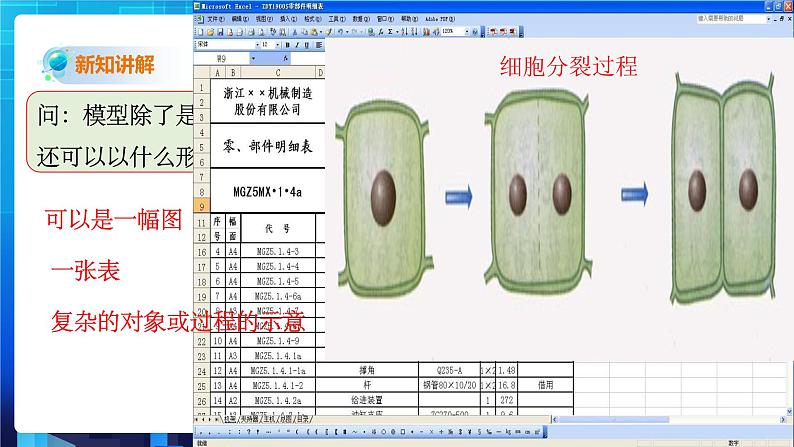Click the Name Box showing W9
Screen dimensions: 794x447
click(221, 59)
